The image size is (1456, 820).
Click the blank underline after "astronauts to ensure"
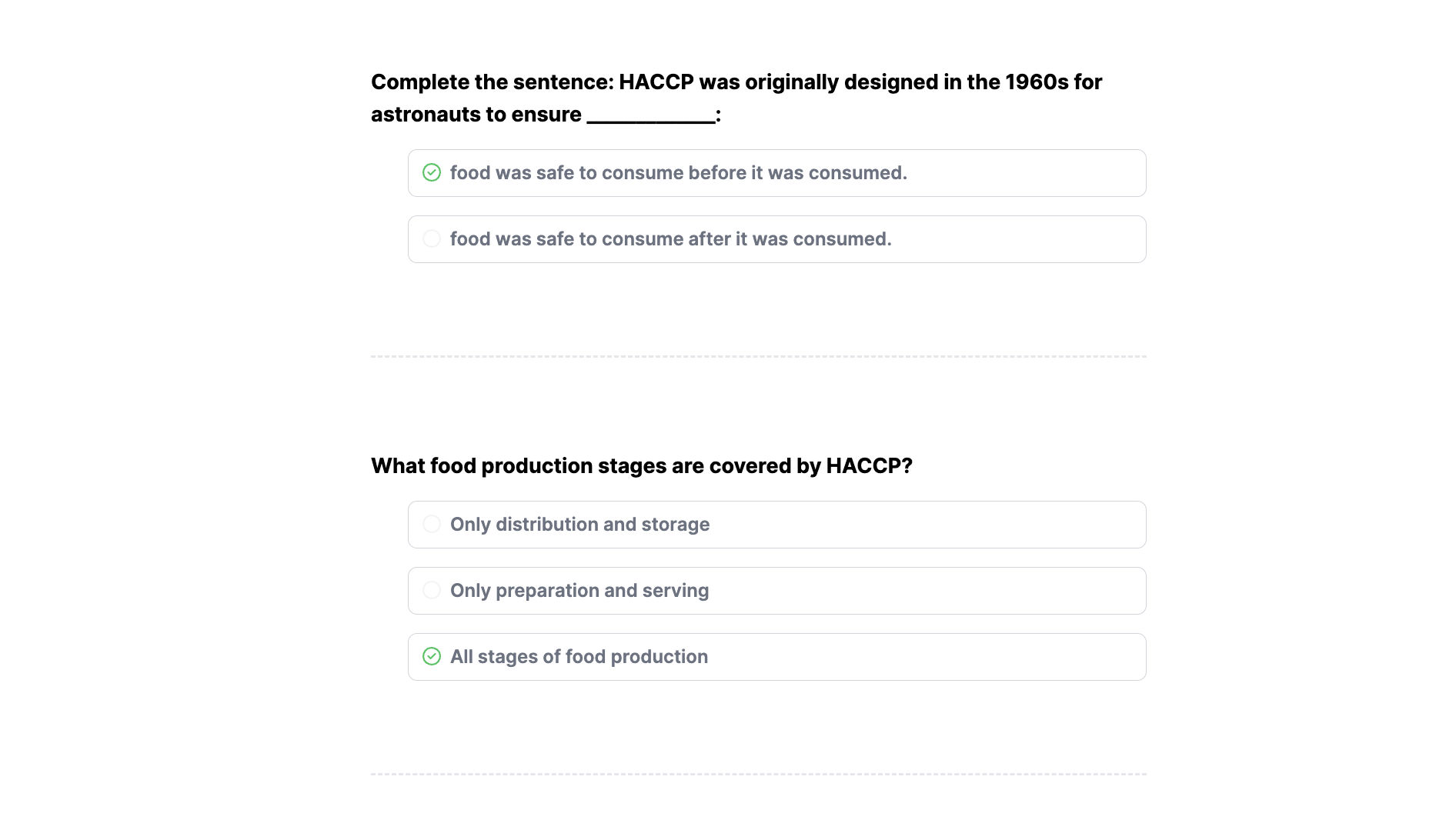(650, 117)
